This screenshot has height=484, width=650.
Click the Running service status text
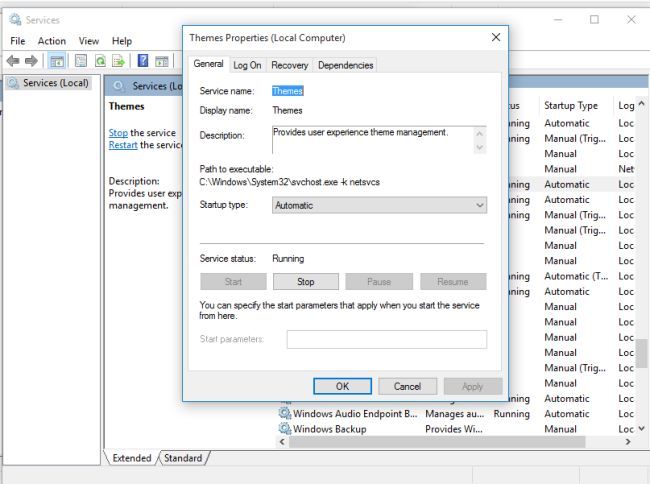288,259
